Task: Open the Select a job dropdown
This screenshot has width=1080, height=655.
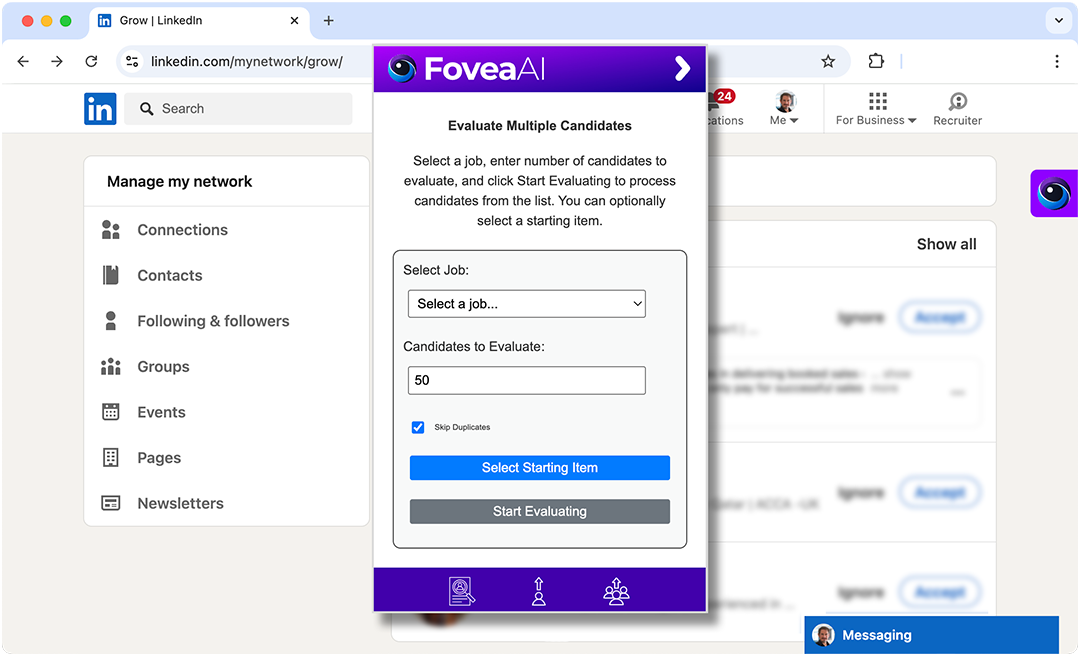Action: [x=527, y=304]
